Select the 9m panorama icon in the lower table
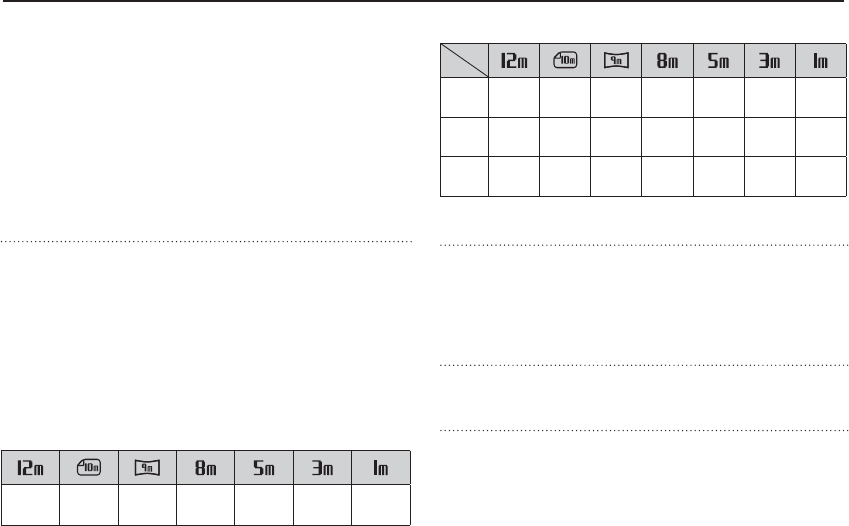Viewport: 849px width, 526px height. 148,467
